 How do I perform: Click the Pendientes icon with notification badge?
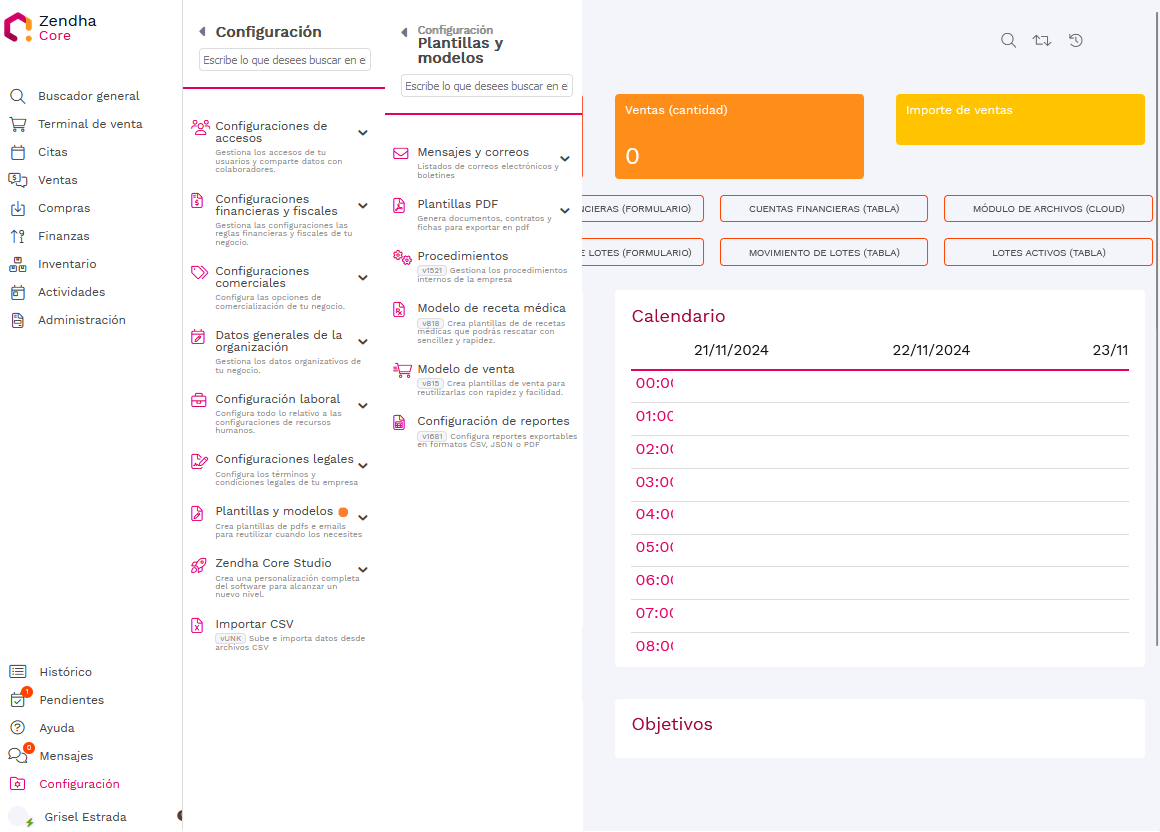coord(18,699)
